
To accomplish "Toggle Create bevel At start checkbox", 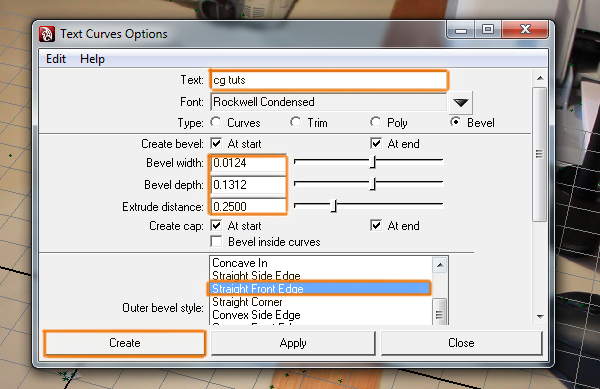I will click(x=216, y=144).
